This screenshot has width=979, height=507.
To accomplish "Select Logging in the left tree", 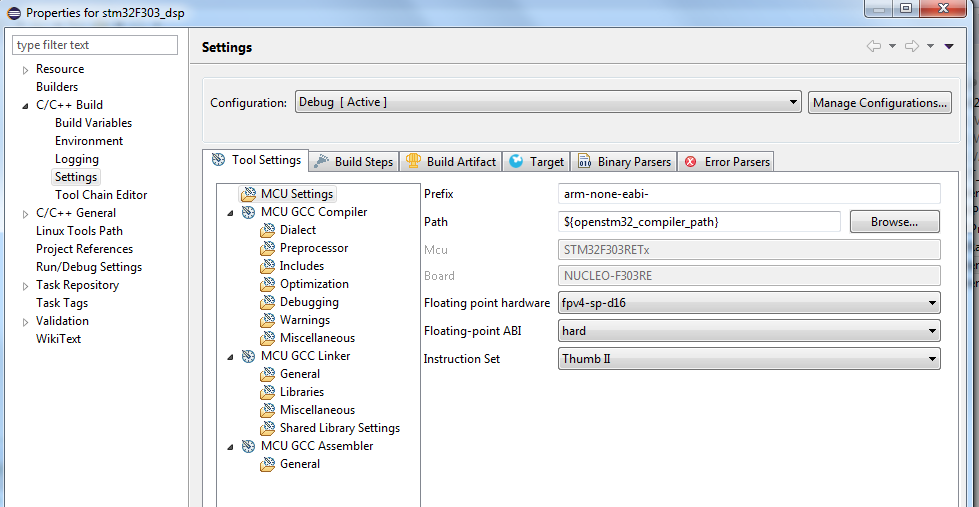I will tap(77, 159).
